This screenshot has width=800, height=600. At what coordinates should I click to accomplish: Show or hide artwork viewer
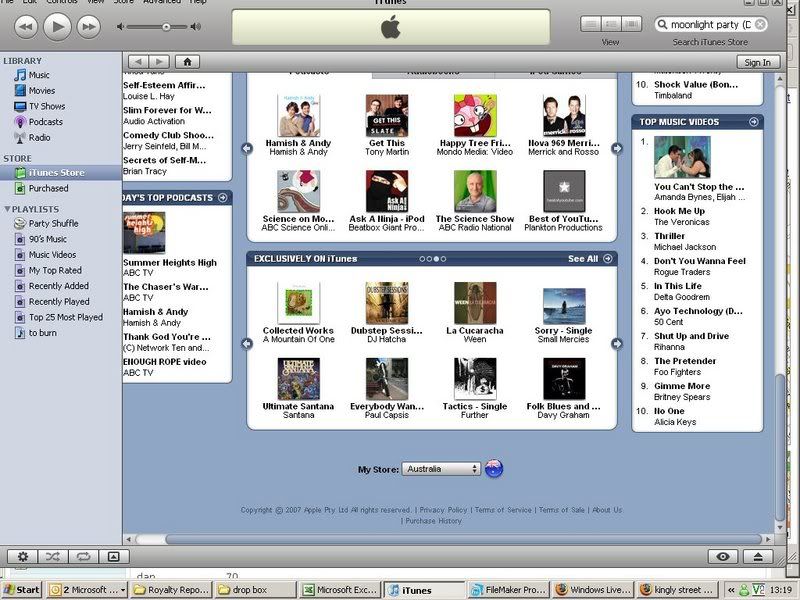click(114, 557)
